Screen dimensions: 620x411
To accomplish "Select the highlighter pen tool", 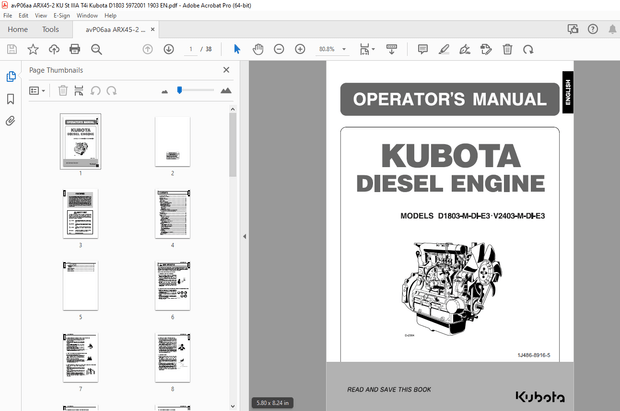I will [x=444, y=49].
